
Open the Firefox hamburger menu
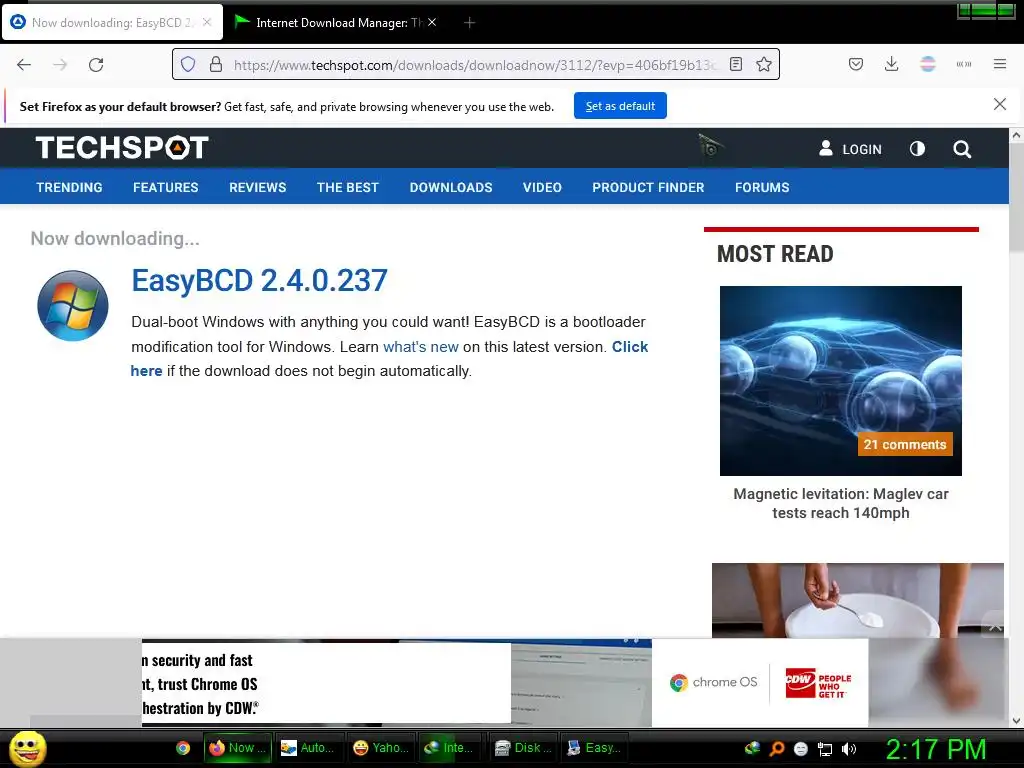pyautogui.click(x=999, y=64)
